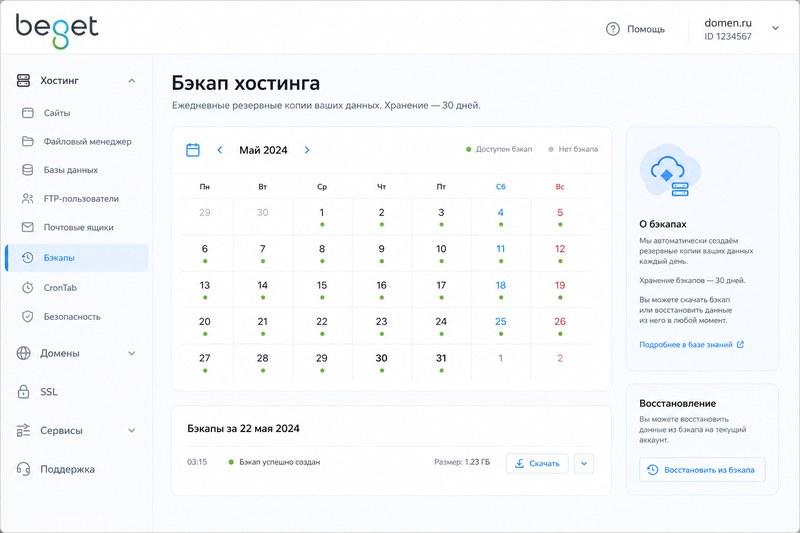This screenshot has height=533, width=800.
Task: Click the 03:15 backup time
Action: 197,462
